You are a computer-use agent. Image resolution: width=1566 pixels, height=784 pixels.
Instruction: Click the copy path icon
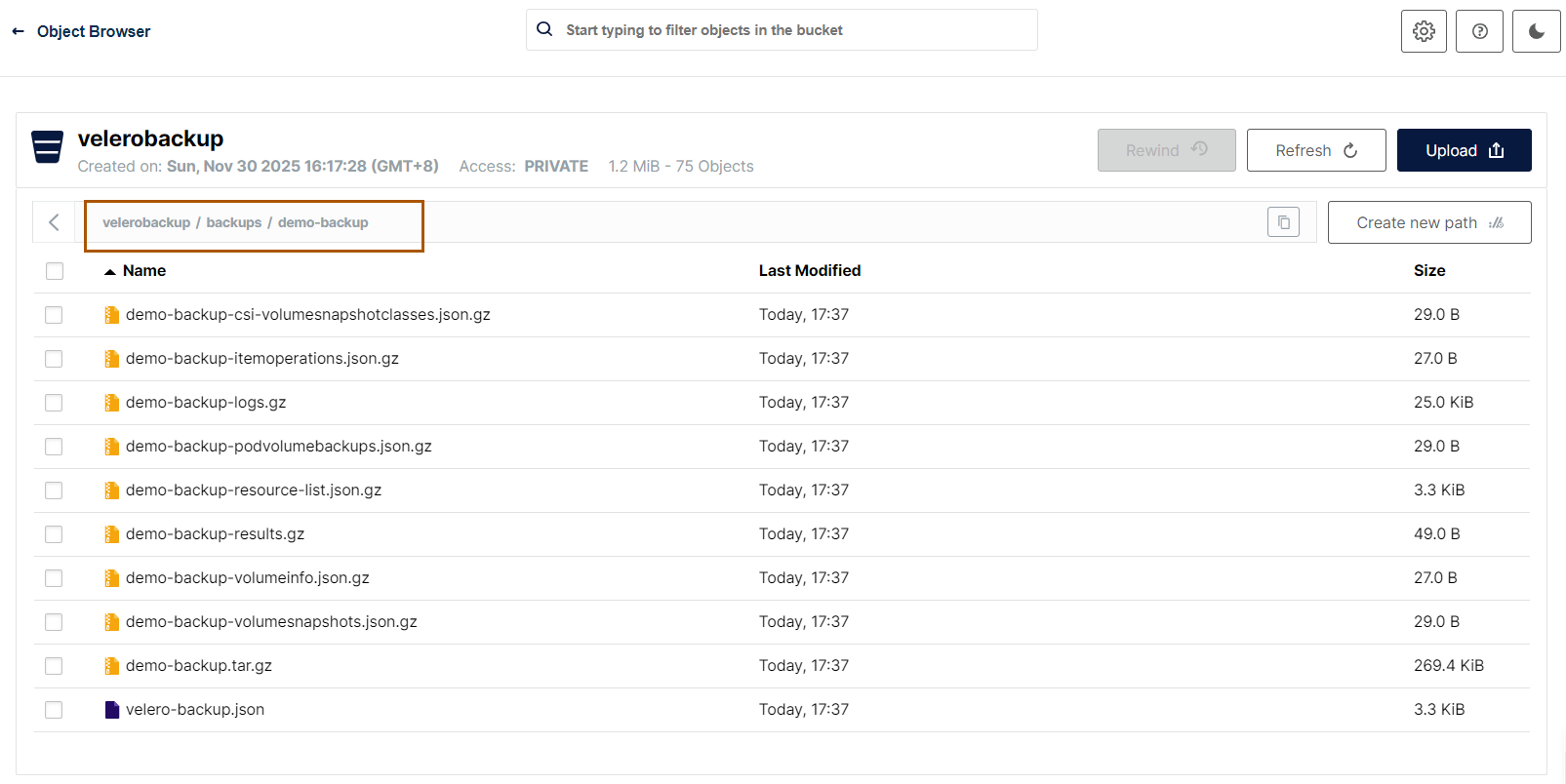click(1283, 222)
